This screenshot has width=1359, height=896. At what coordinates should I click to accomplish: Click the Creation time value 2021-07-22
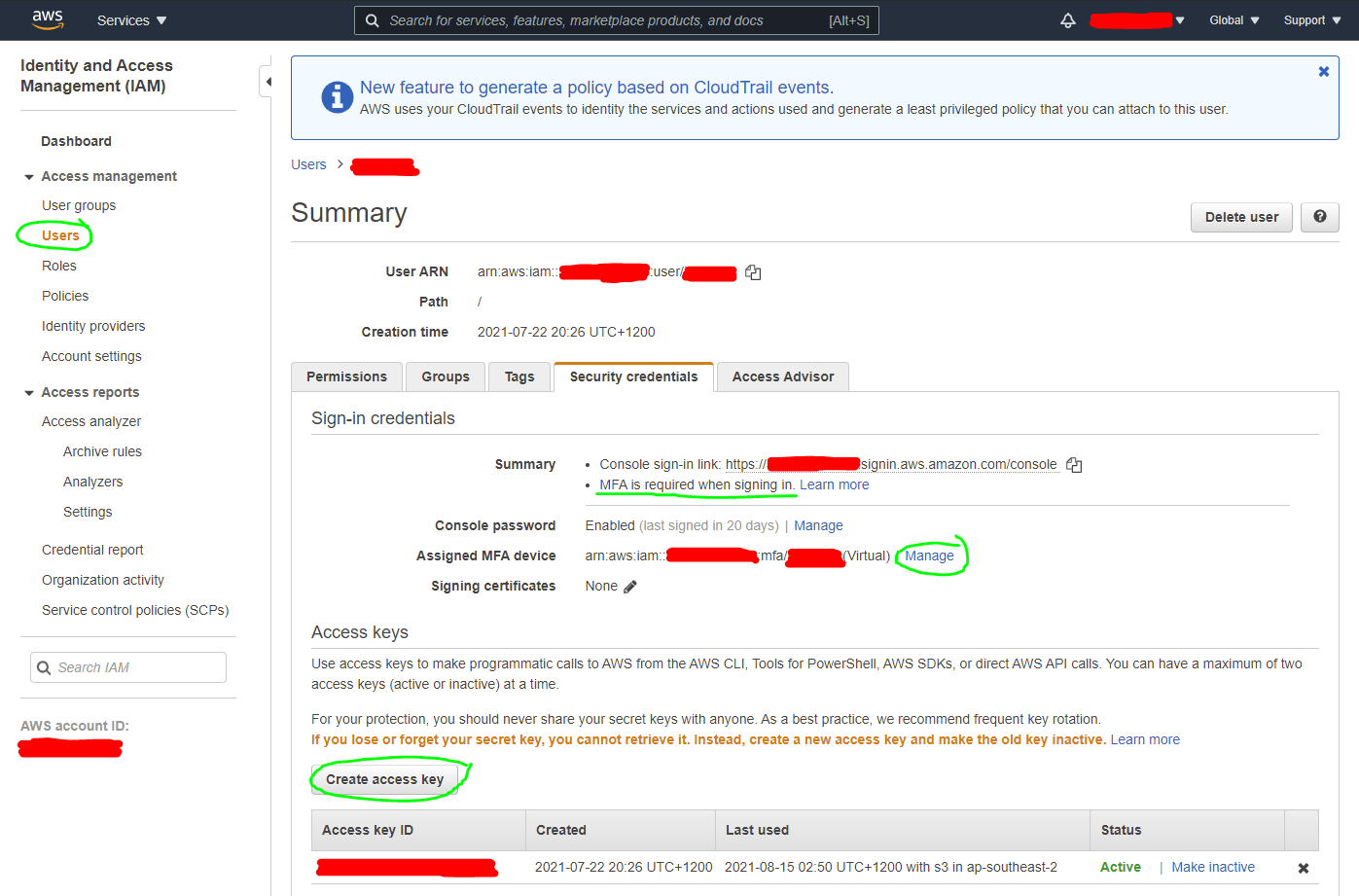point(566,332)
